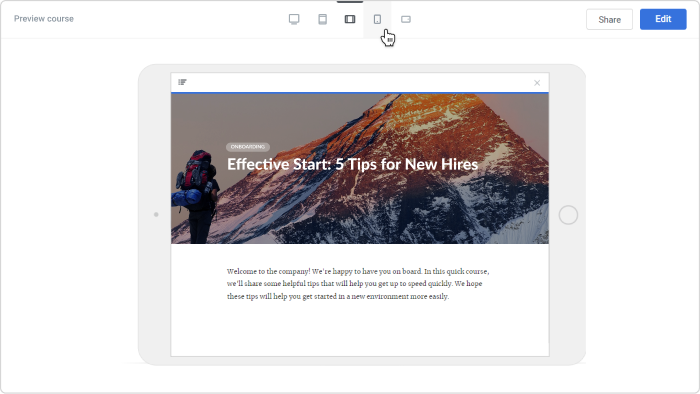Close the course preview with X
700x394 pixels.
tap(537, 83)
